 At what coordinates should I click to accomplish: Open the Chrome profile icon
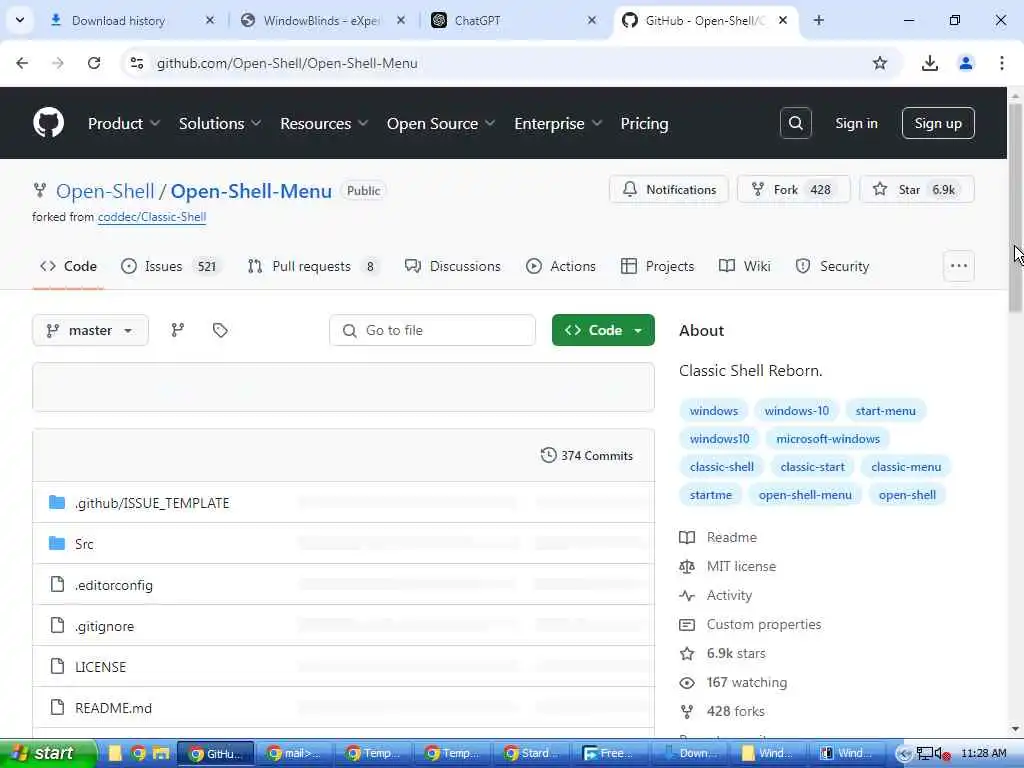click(965, 63)
